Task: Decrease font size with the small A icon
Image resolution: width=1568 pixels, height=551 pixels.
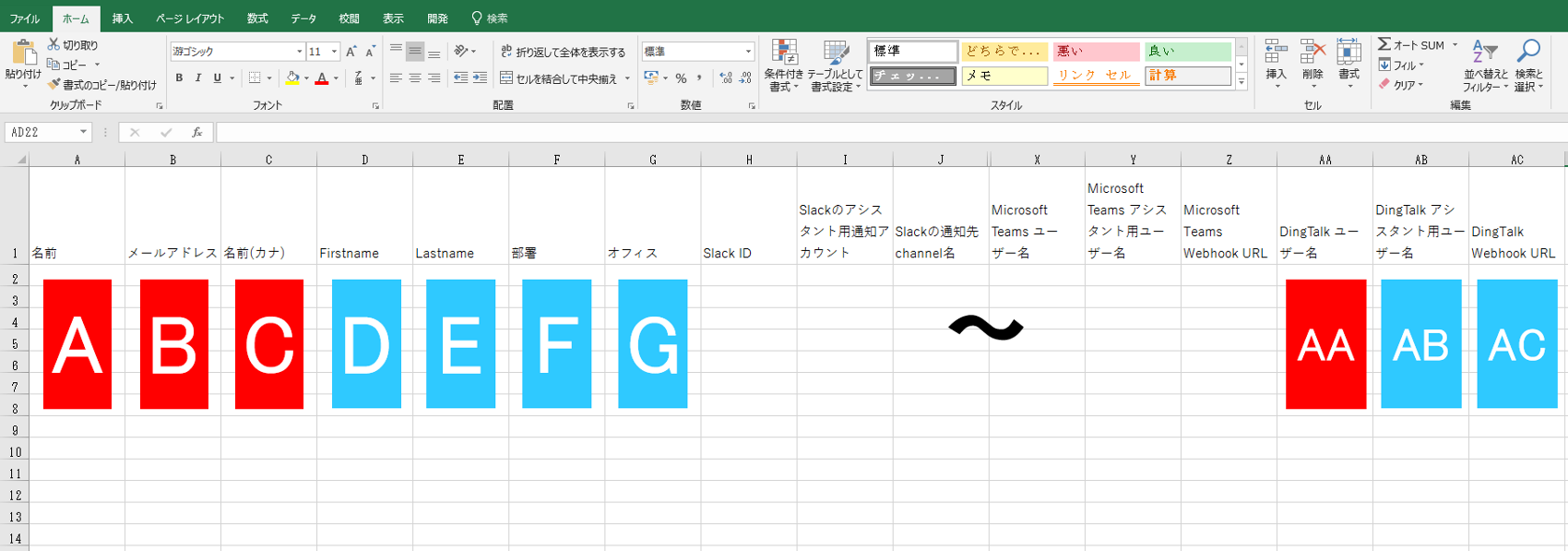Action: click(370, 52)
